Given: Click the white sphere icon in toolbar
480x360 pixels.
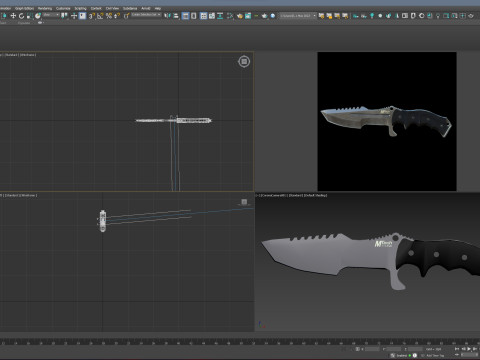Looking at the screenshot, I should tap(380, 16).
